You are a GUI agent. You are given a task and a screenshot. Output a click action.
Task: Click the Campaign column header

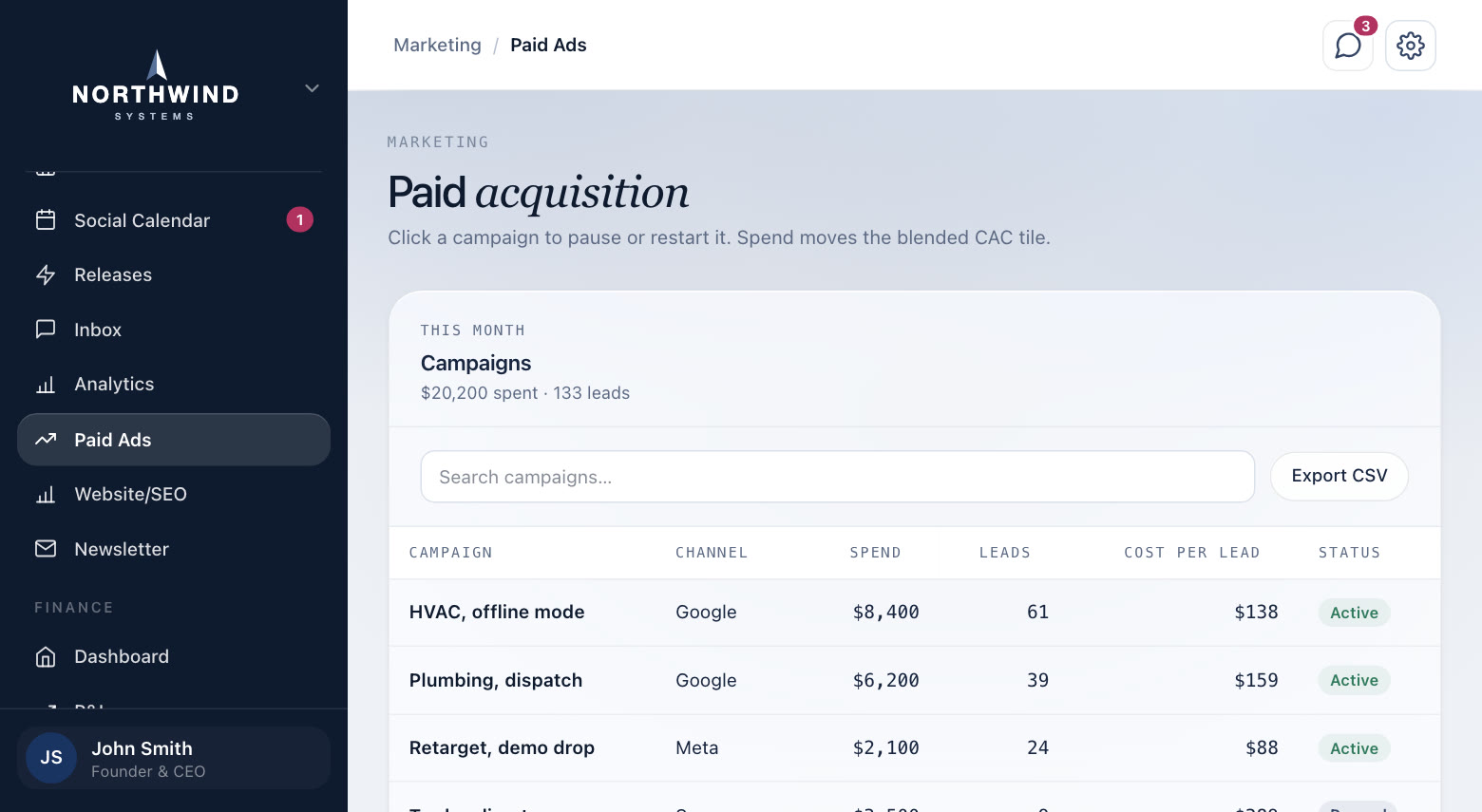click(450, 553)
